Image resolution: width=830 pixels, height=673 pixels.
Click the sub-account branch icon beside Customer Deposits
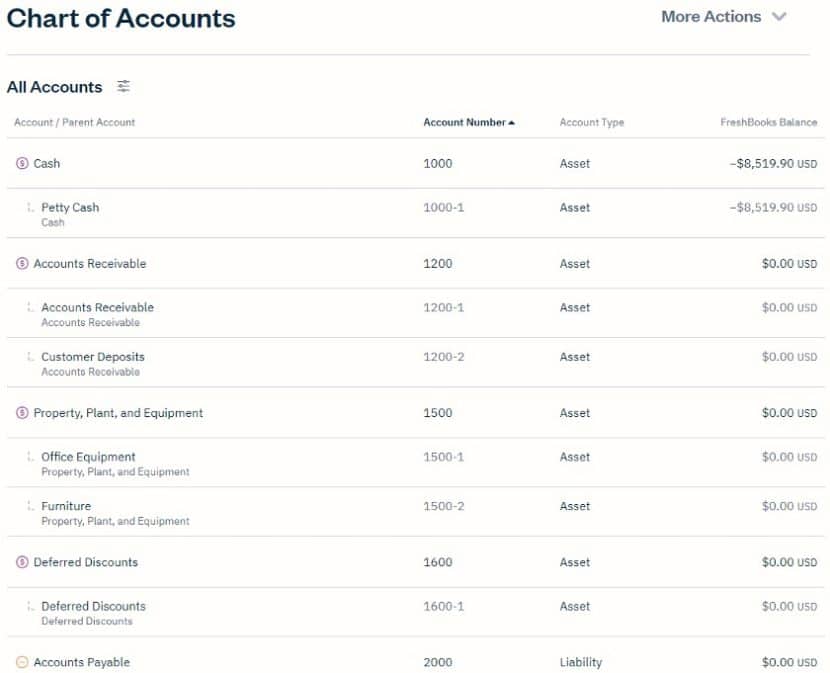[28, 356]
